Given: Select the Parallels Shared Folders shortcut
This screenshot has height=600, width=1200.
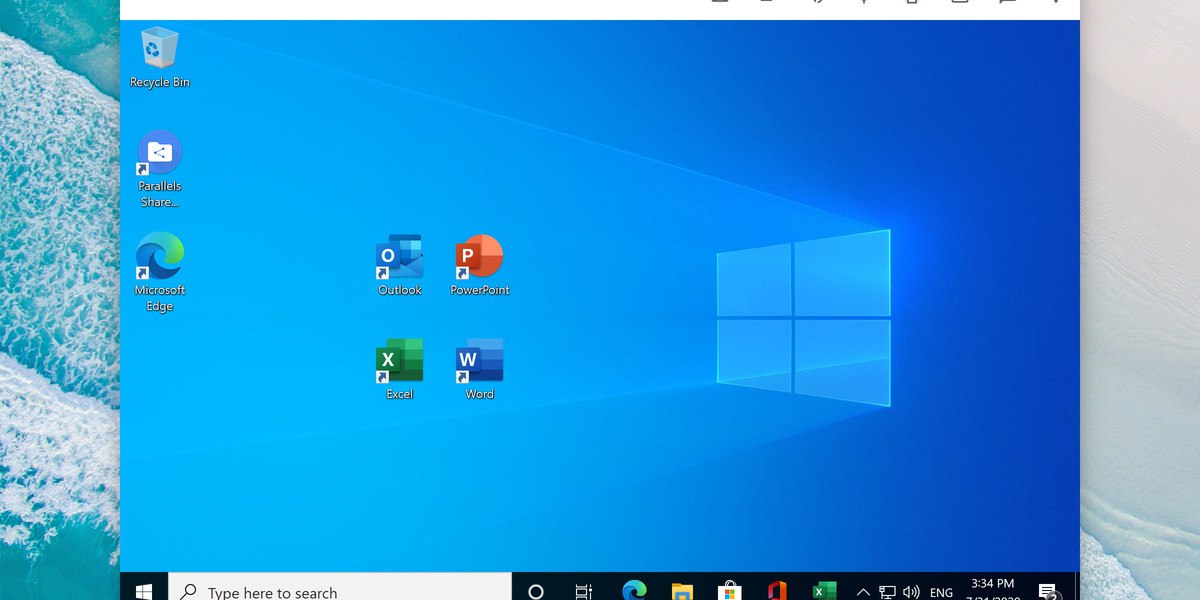Looking at the screenshot, I should click(x=160, y=154).
